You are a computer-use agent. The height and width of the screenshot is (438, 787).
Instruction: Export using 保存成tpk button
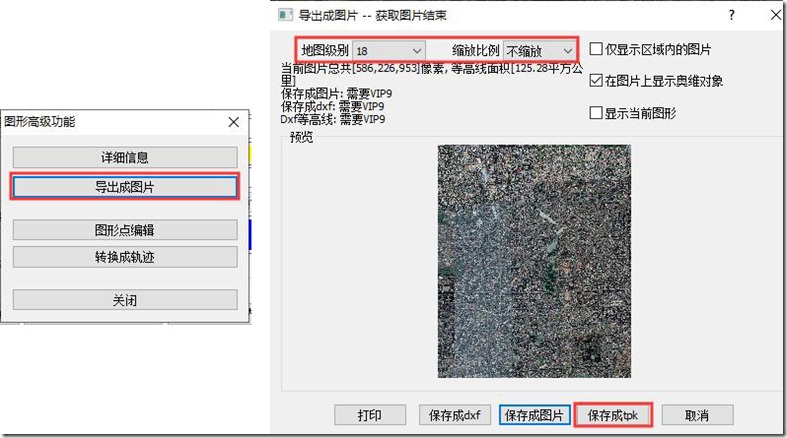coord(614,415)
